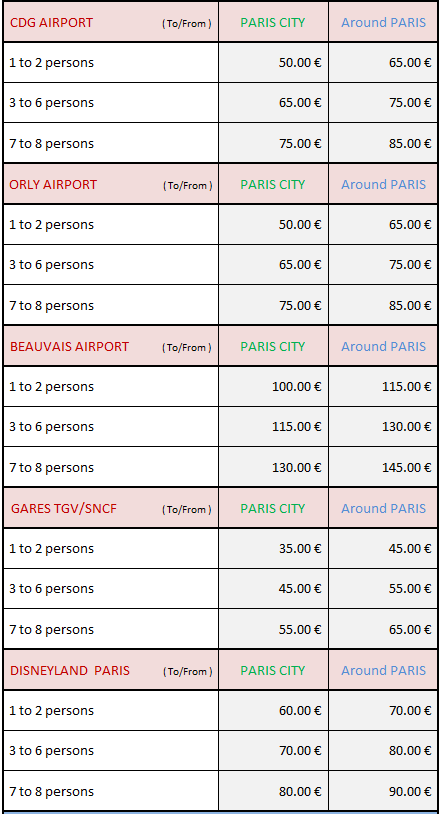
Task: Click Disneyland 7 to 8 persons price 90.00 €
Action: point(410,792)
